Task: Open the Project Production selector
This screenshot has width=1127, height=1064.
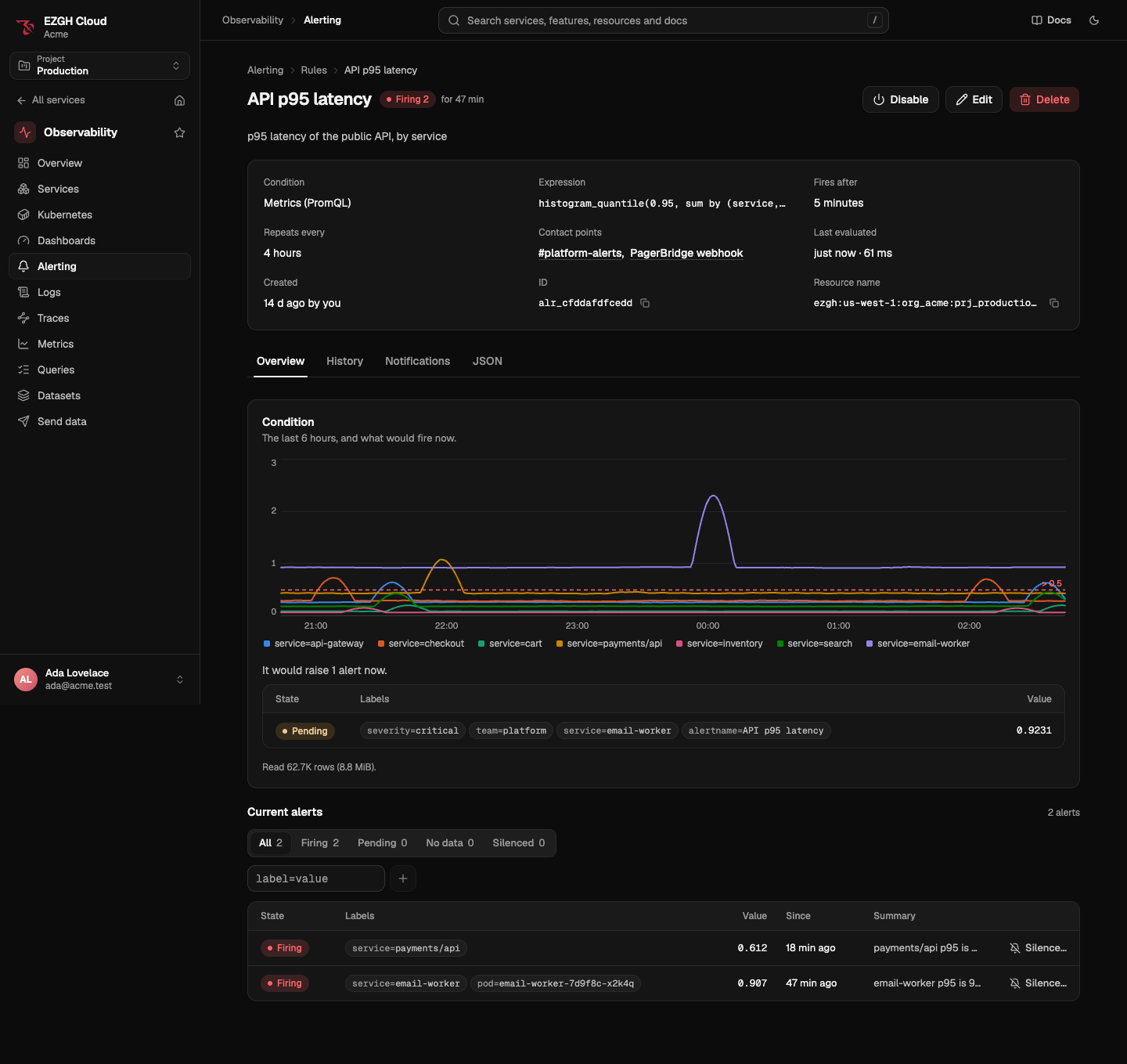Action: coord(99,66)
